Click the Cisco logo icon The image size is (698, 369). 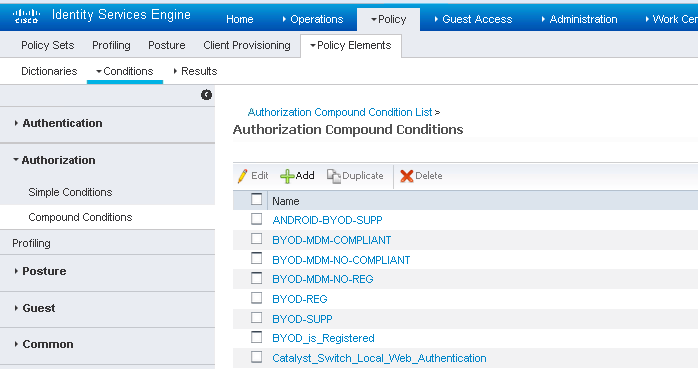point(26,16)
